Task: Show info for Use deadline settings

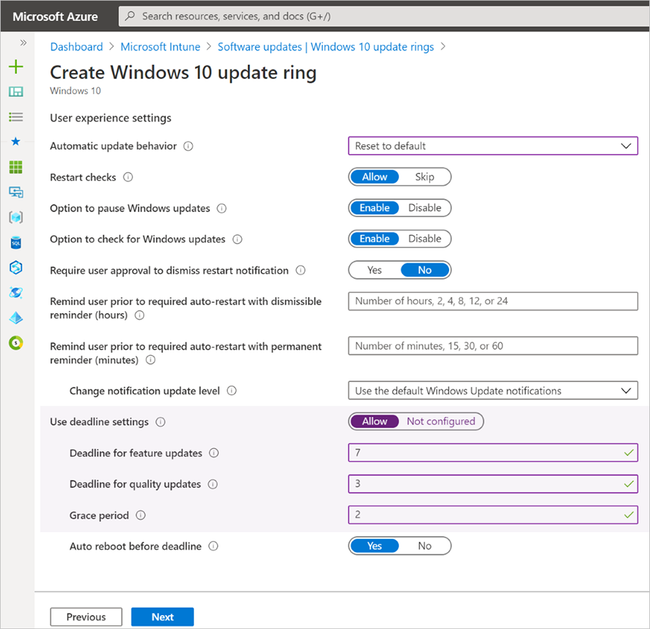Action: [x=160, y=422]
